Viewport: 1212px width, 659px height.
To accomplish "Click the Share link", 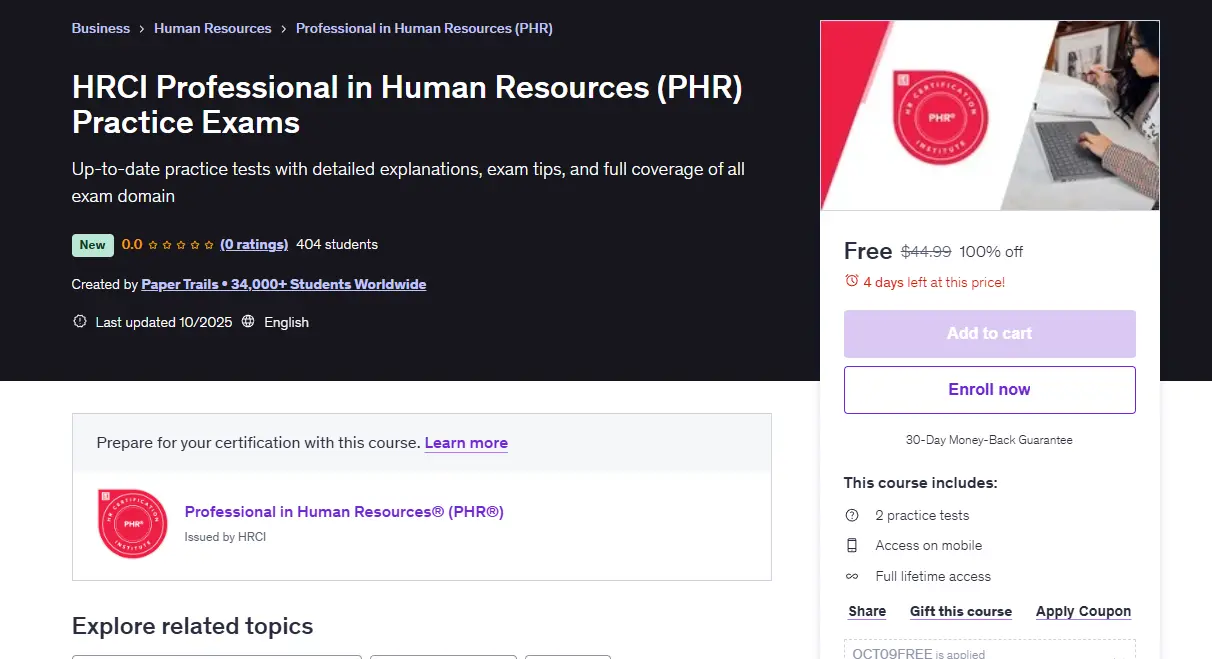I will (x=867, y=611).
